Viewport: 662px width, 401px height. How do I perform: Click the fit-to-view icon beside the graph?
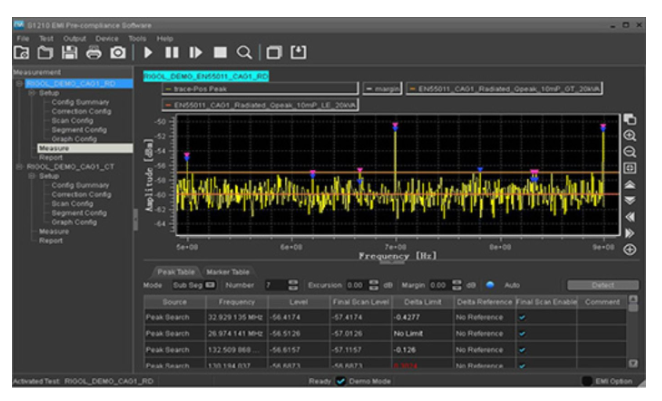click(629, 168)
